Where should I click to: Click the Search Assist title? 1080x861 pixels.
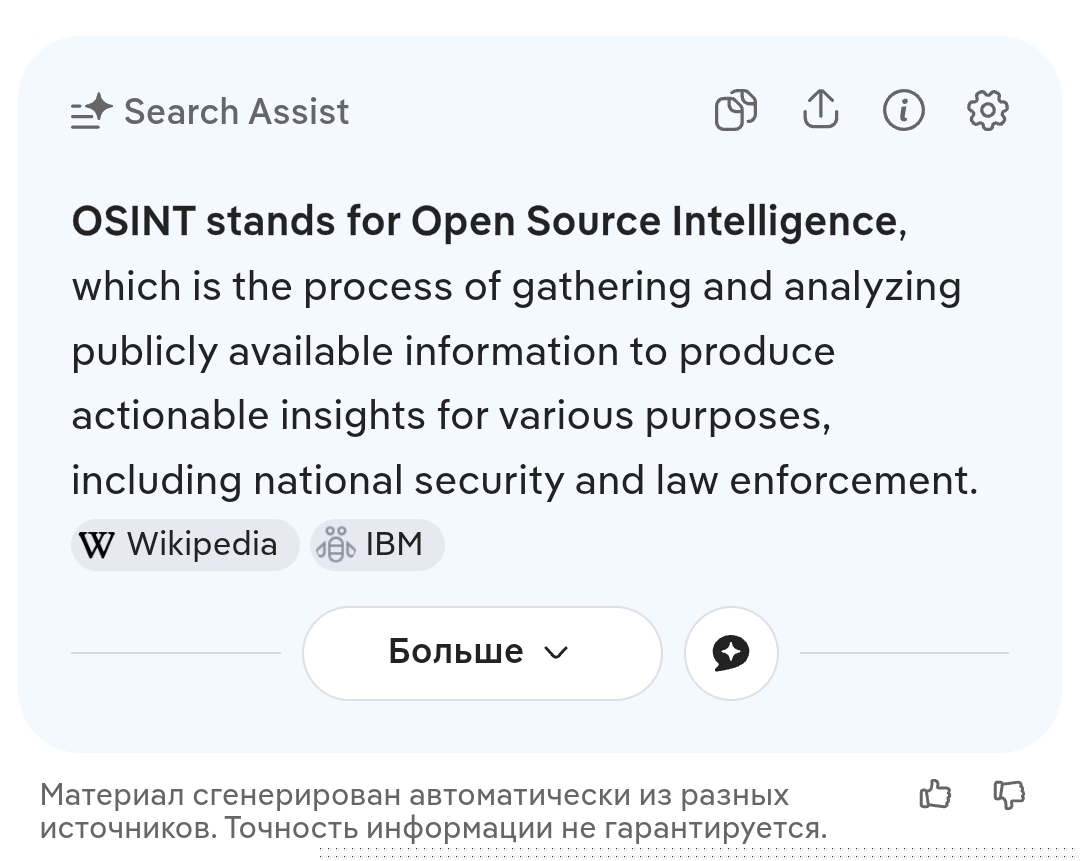click(x=236, y=112)
